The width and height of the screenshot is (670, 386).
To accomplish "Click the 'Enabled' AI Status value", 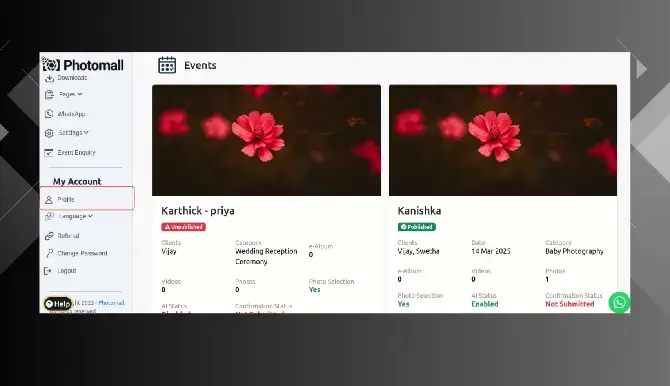I will (485, 304).
